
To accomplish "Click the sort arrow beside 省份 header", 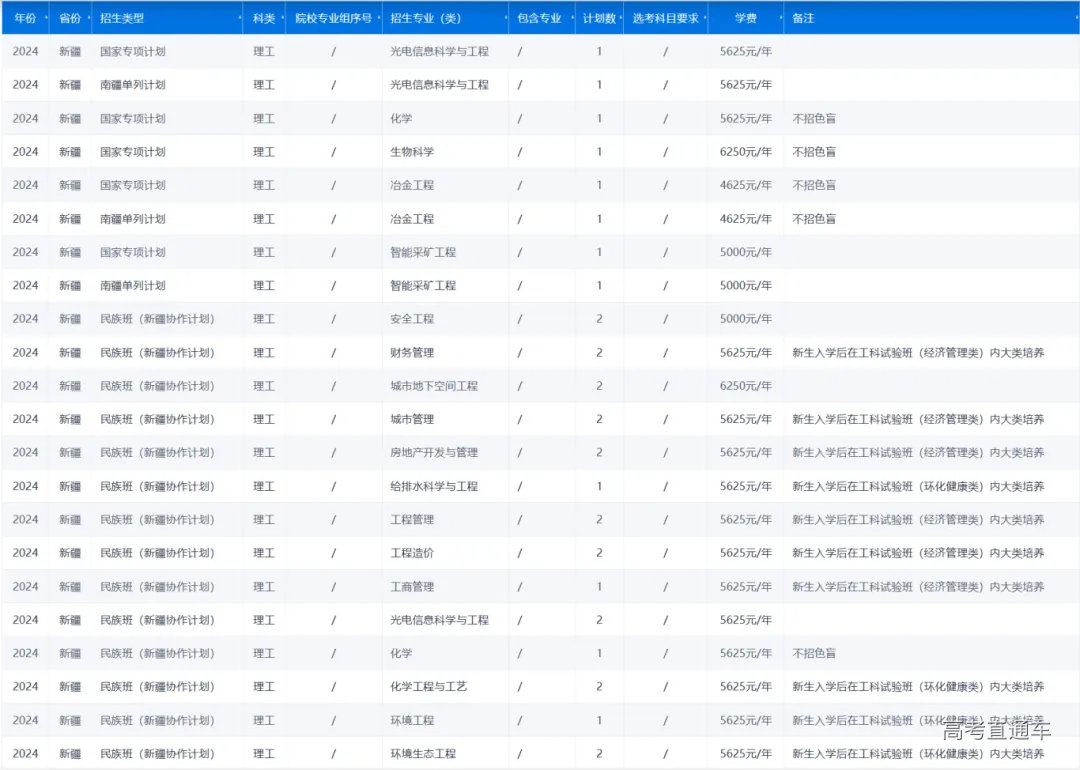I will [88, 19].
